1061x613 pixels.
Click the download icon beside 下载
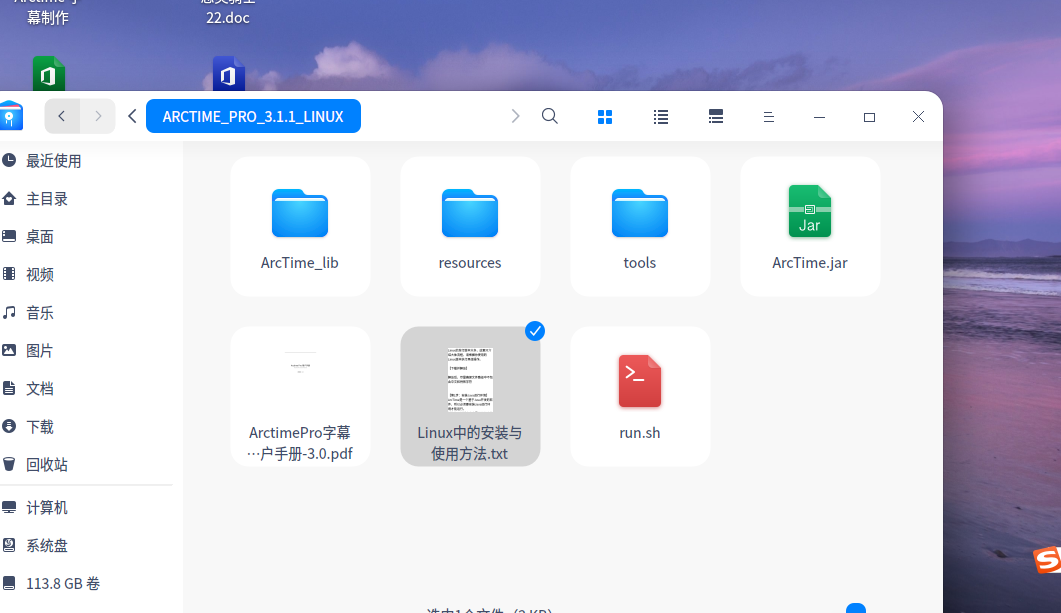(9, 426)
